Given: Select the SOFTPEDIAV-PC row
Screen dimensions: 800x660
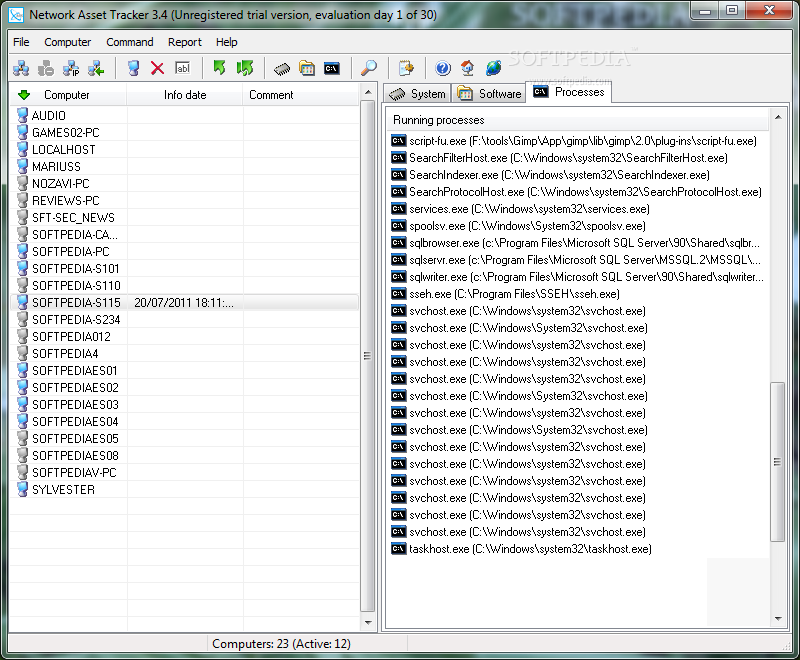Looking at the screenshot, I should click(x=184, y=472).
